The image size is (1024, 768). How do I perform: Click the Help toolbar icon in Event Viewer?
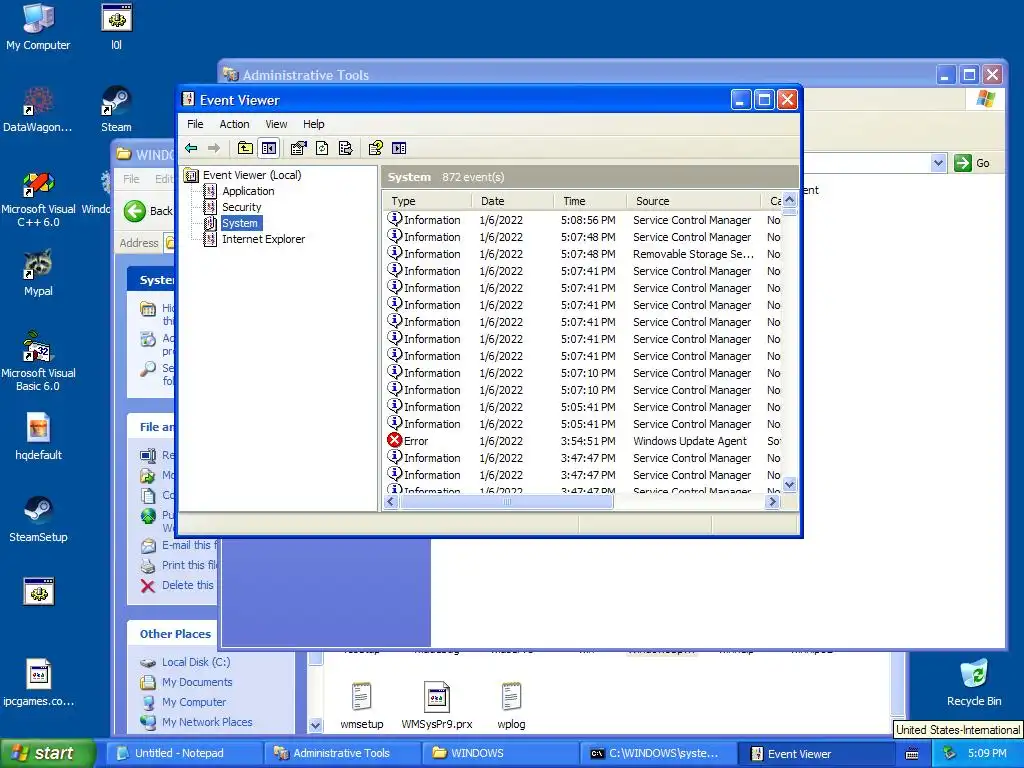(x=376, y=148)
